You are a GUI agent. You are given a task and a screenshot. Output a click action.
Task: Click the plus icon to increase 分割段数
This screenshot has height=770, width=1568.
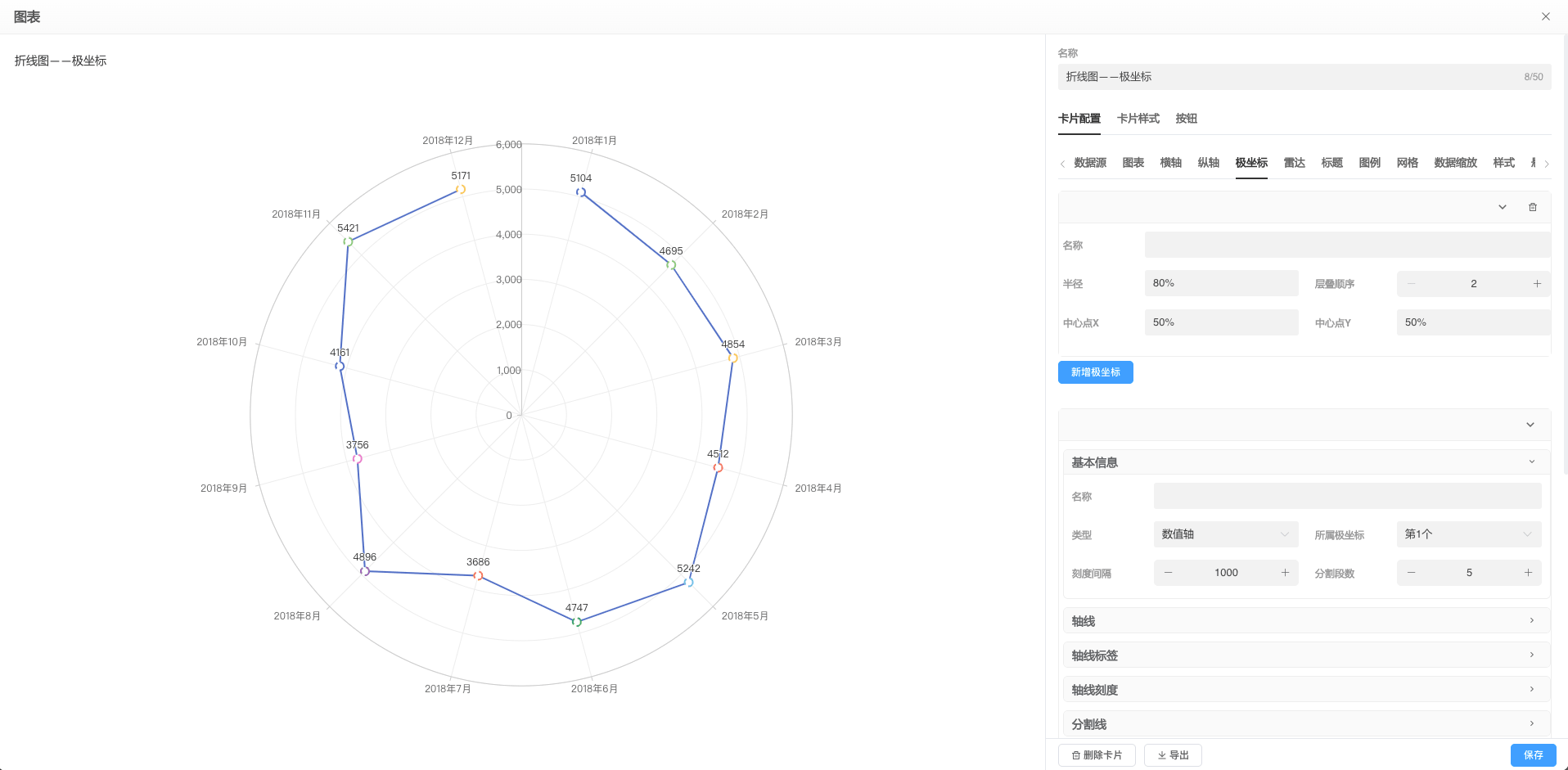tap(1527, 573)
